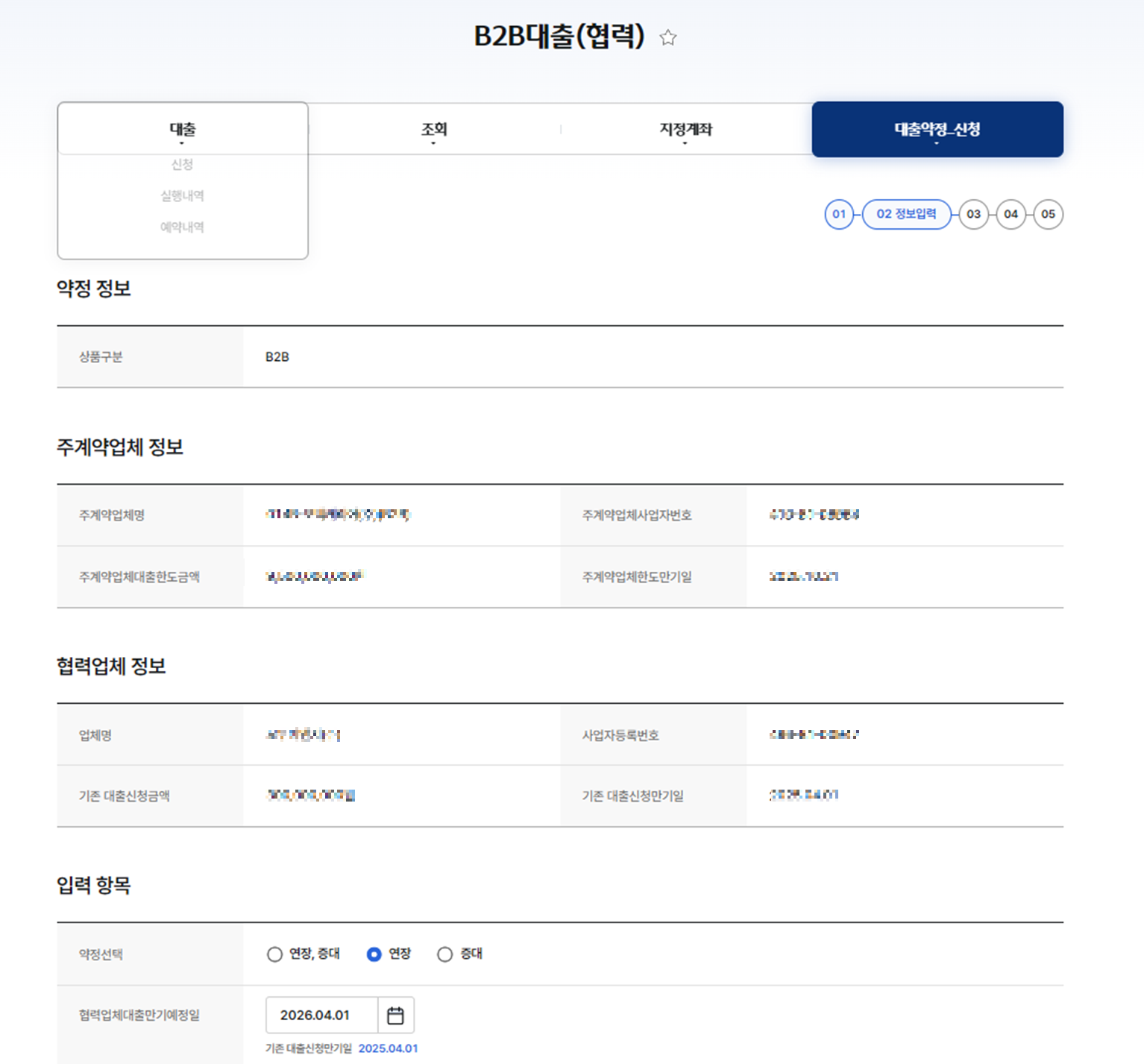The height and width of the screenshot is (1064, 1144).
Task: Expand the 지정계좌 menu tab
Action: tap(685, 129)
